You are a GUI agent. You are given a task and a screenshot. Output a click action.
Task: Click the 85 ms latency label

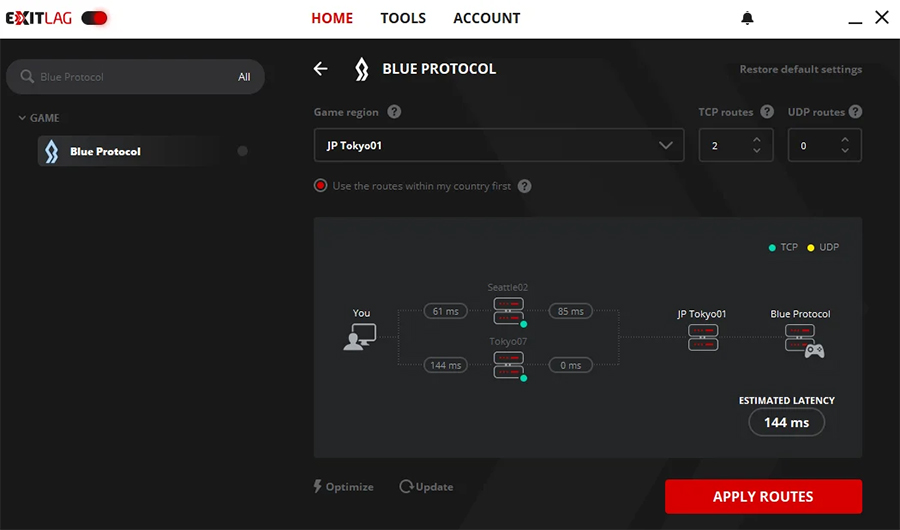(x=571, y=311)
